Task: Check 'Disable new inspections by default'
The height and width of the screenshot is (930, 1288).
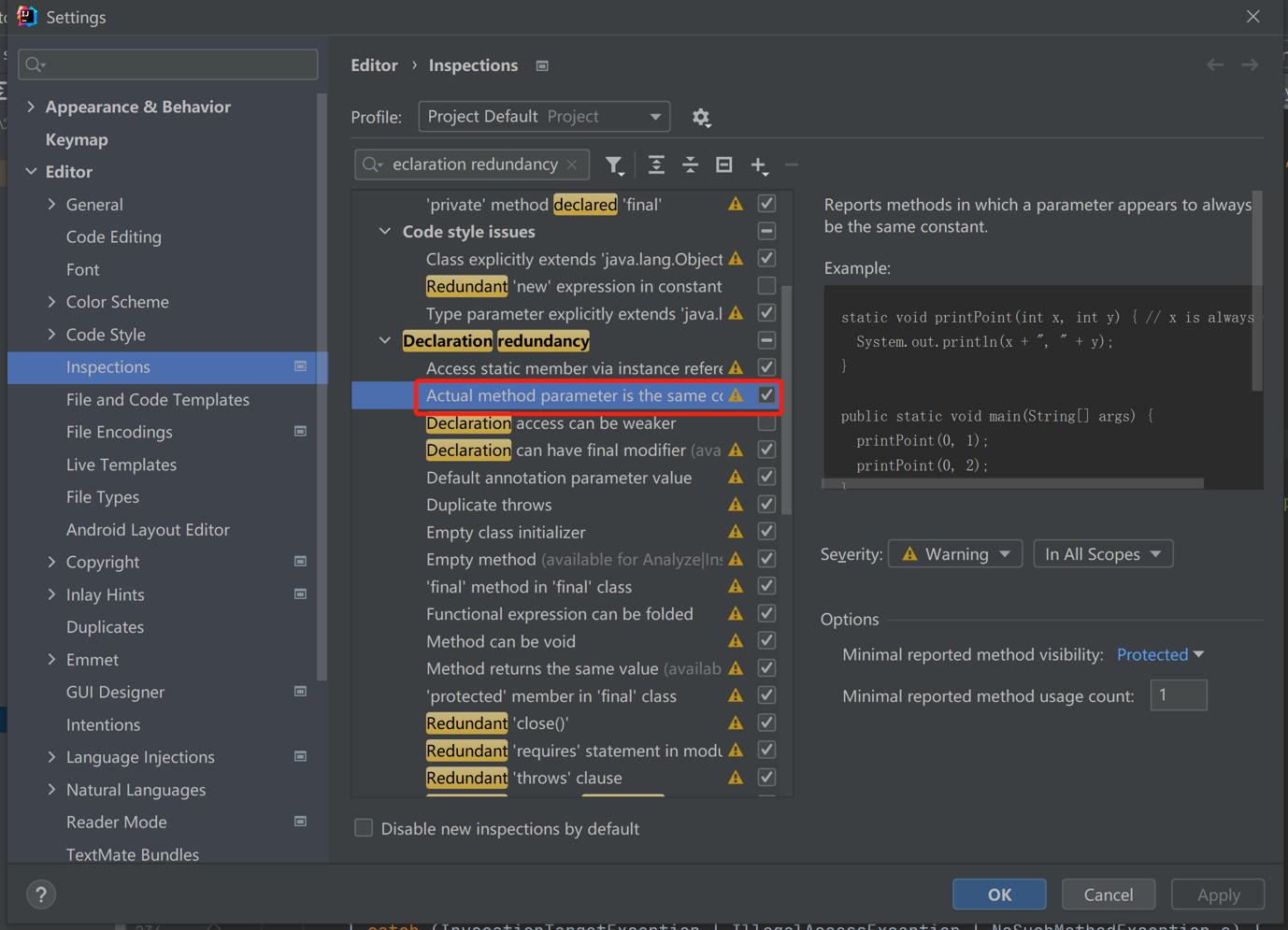Action: pos(364,828)
